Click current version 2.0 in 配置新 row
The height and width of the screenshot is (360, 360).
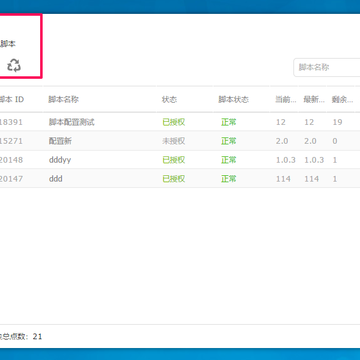[x=282, y=141]
